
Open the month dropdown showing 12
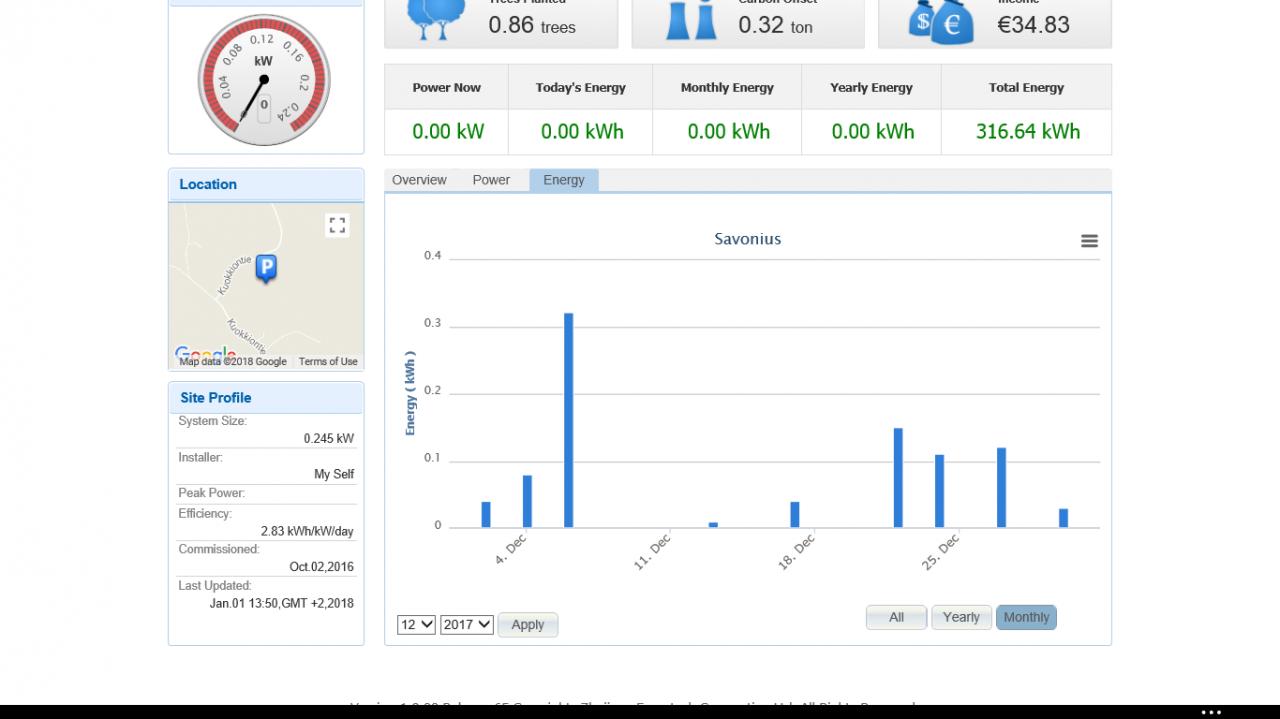pos(416,624)
